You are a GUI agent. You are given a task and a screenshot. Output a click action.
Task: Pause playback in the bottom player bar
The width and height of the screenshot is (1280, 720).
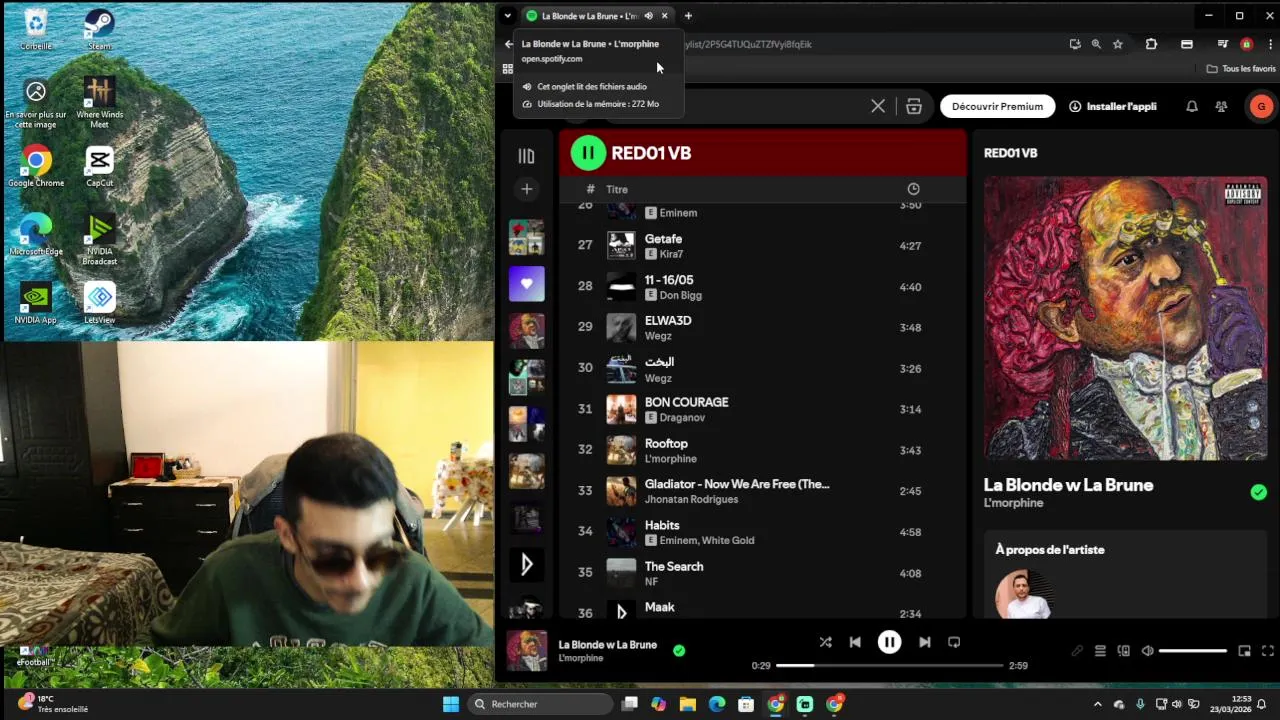(x=889, y=642)
